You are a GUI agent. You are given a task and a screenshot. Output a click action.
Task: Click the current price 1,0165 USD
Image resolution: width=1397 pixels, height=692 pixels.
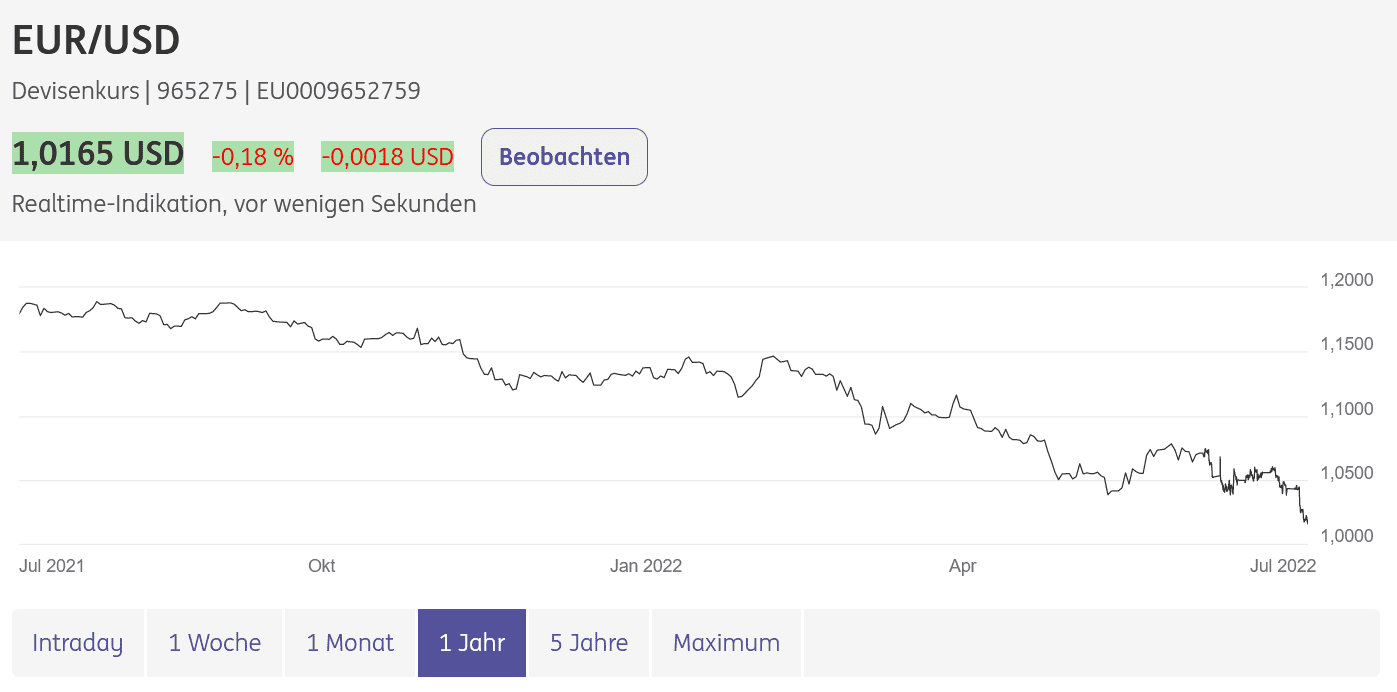[x=98, y=154]
